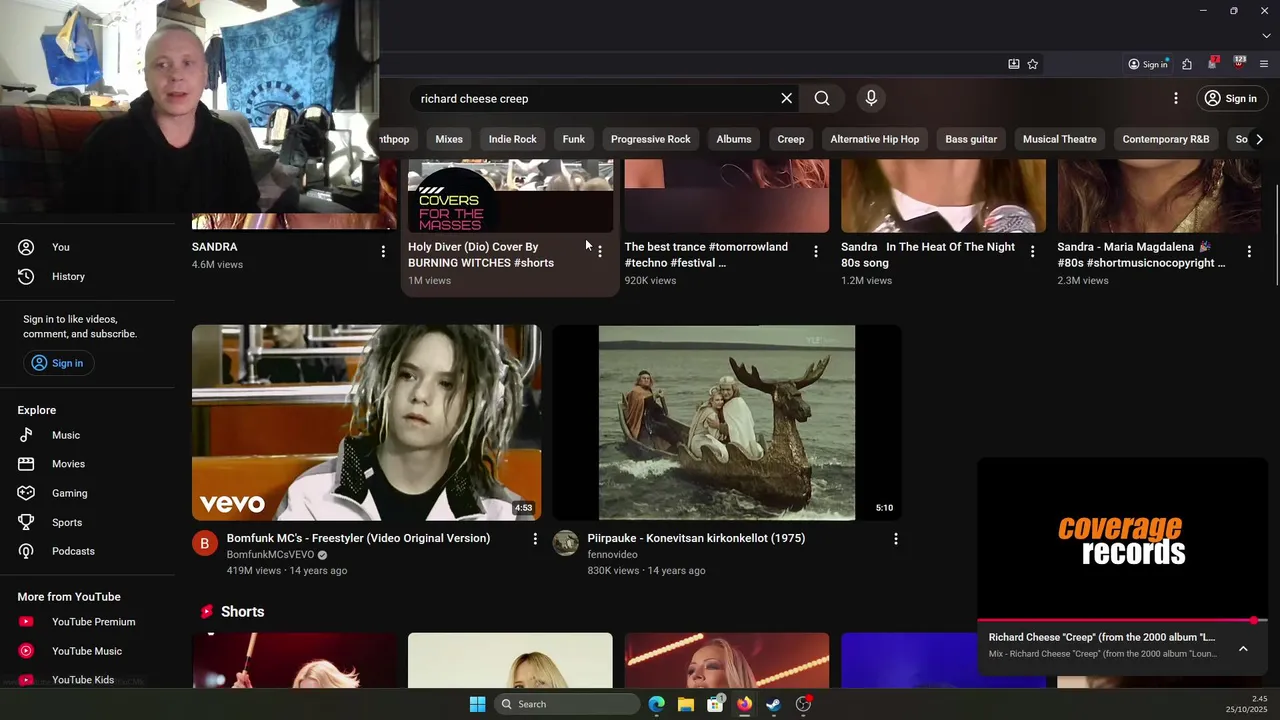Click the Bomfunk MC's channel avatar
Viewport: 1280px width, 720px height.
pyautogui.click(x=205, y=543)
